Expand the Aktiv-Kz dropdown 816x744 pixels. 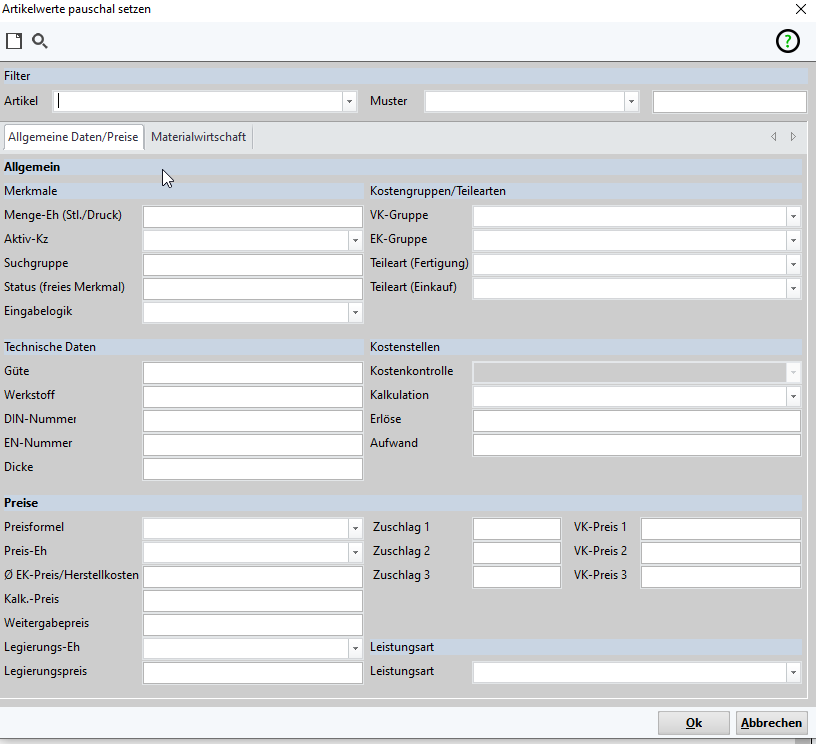[x=354, y=240]
